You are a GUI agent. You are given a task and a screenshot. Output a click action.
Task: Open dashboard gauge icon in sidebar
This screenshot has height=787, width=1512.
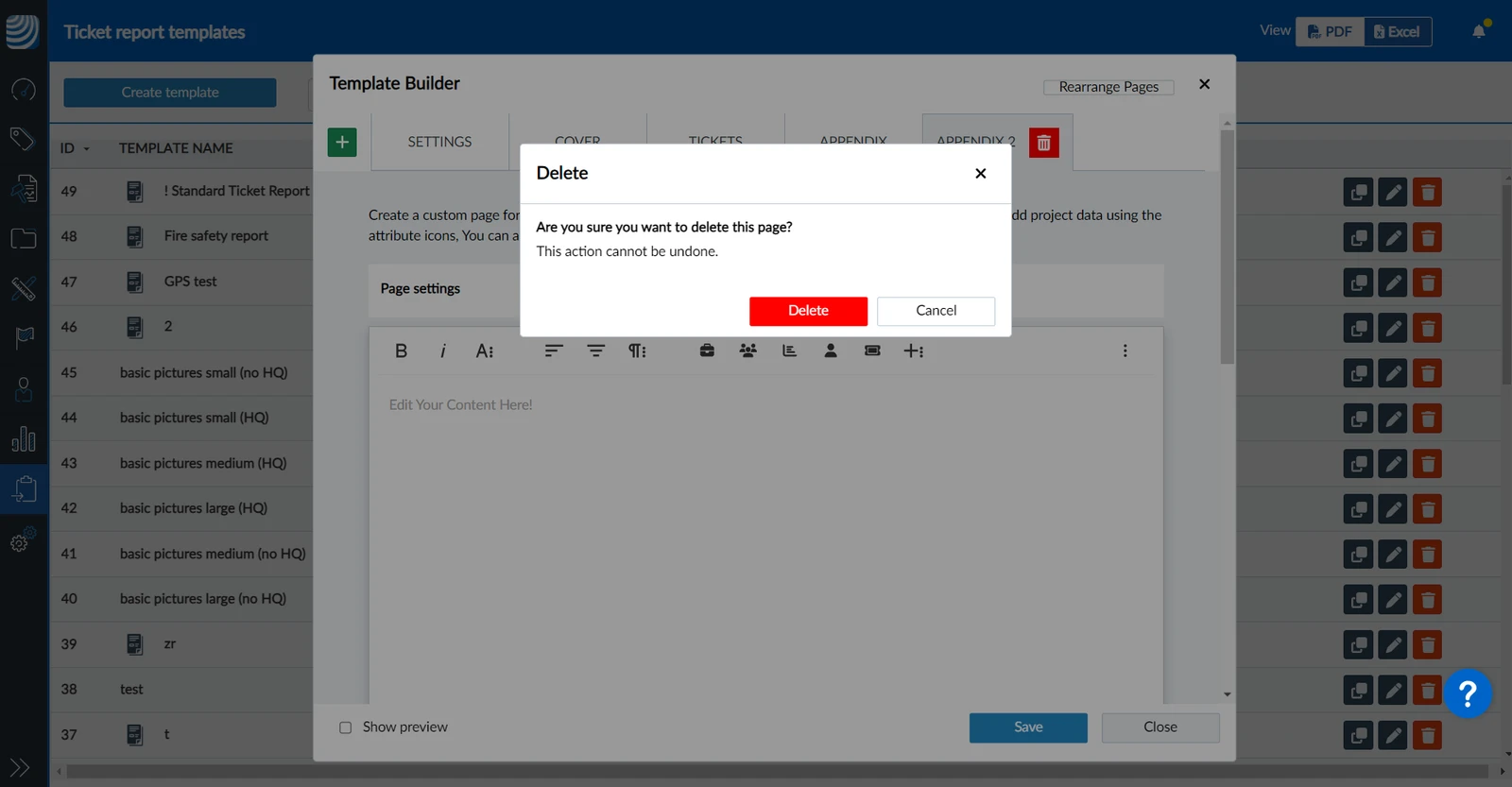24,90
